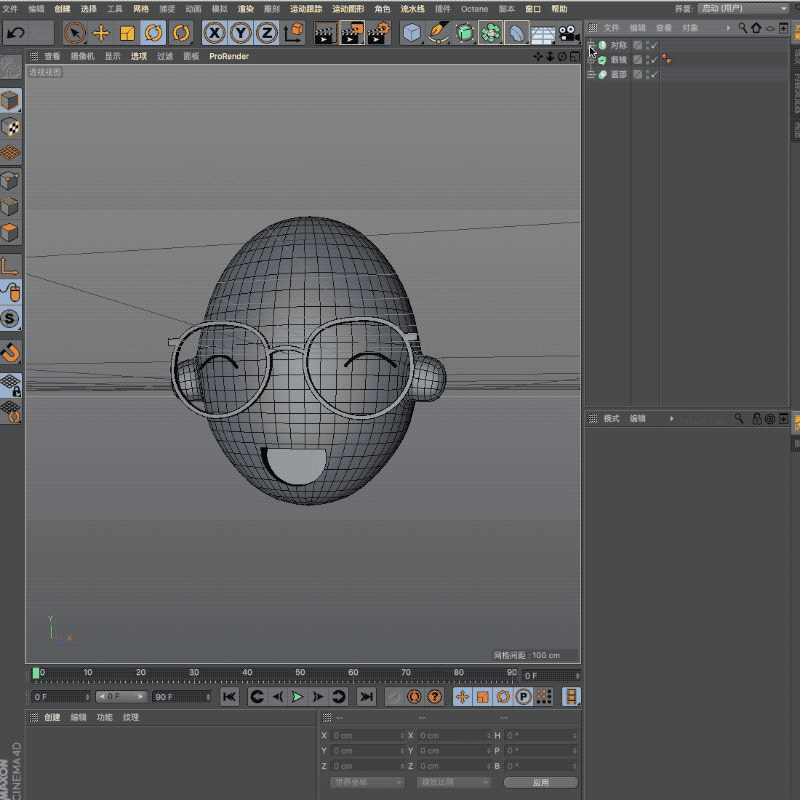Click frame 50 on the timeline ruler

[299, 674]
